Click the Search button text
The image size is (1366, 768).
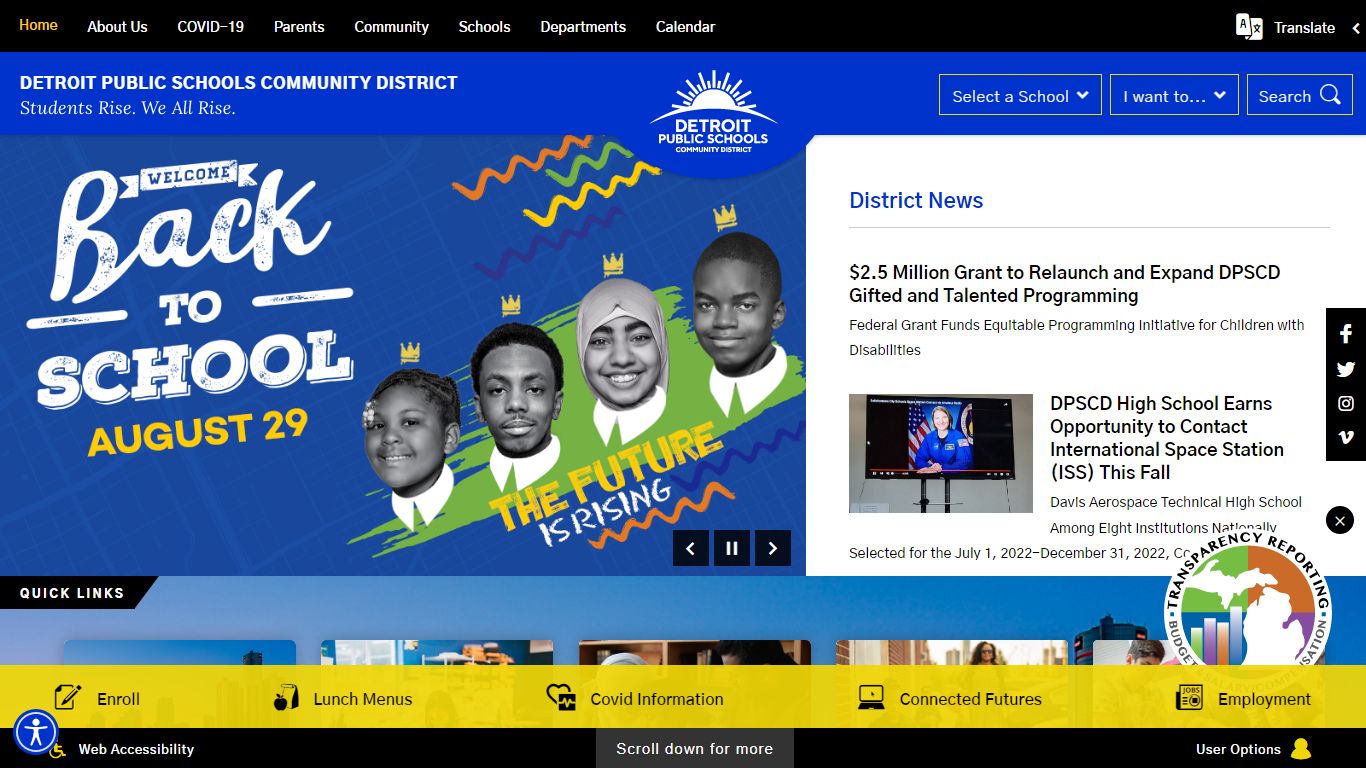1284,96
